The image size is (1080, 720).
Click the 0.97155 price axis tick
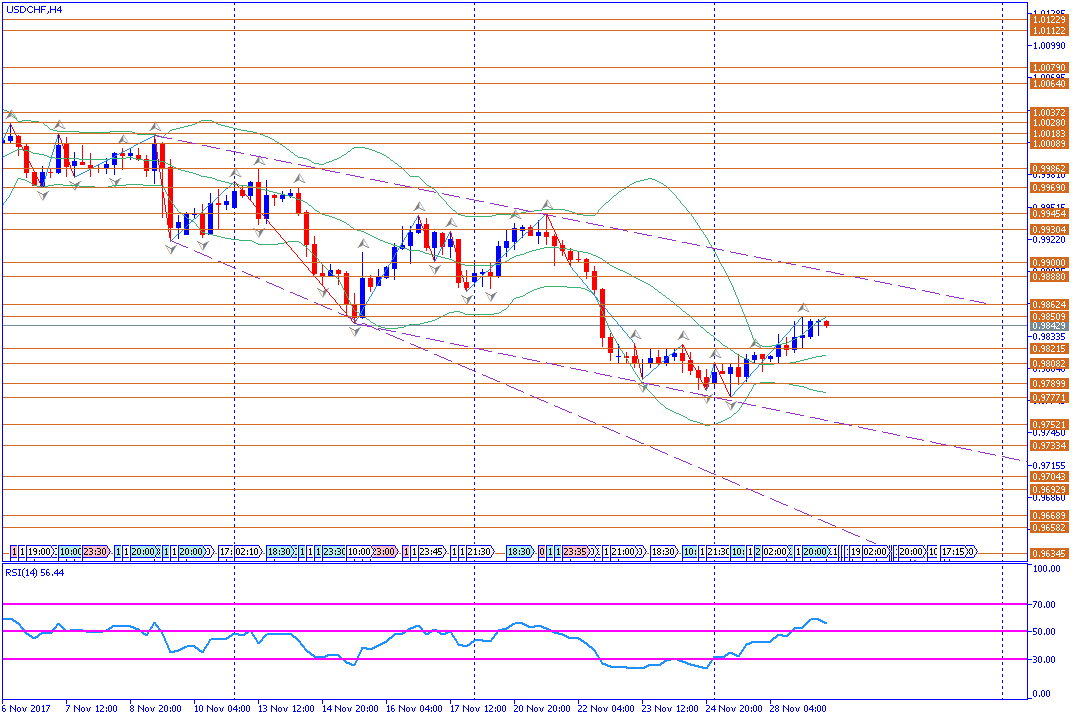[1050, 466]
